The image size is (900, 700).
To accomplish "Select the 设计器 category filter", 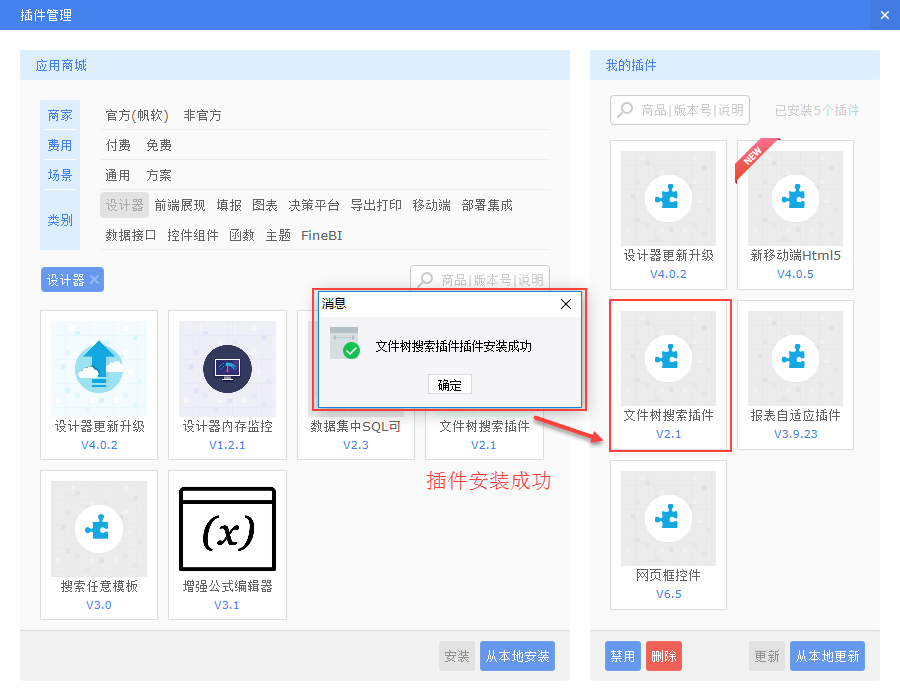I will point(125,205).
